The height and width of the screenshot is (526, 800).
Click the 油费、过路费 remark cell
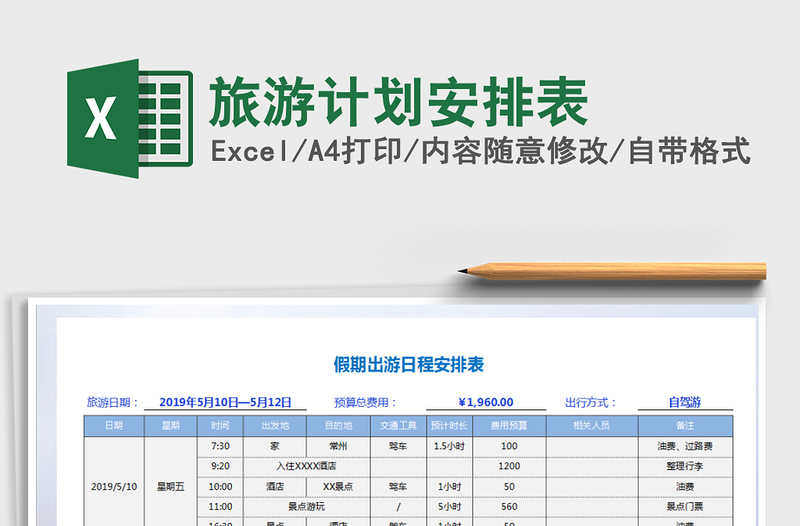click(684, 446)
